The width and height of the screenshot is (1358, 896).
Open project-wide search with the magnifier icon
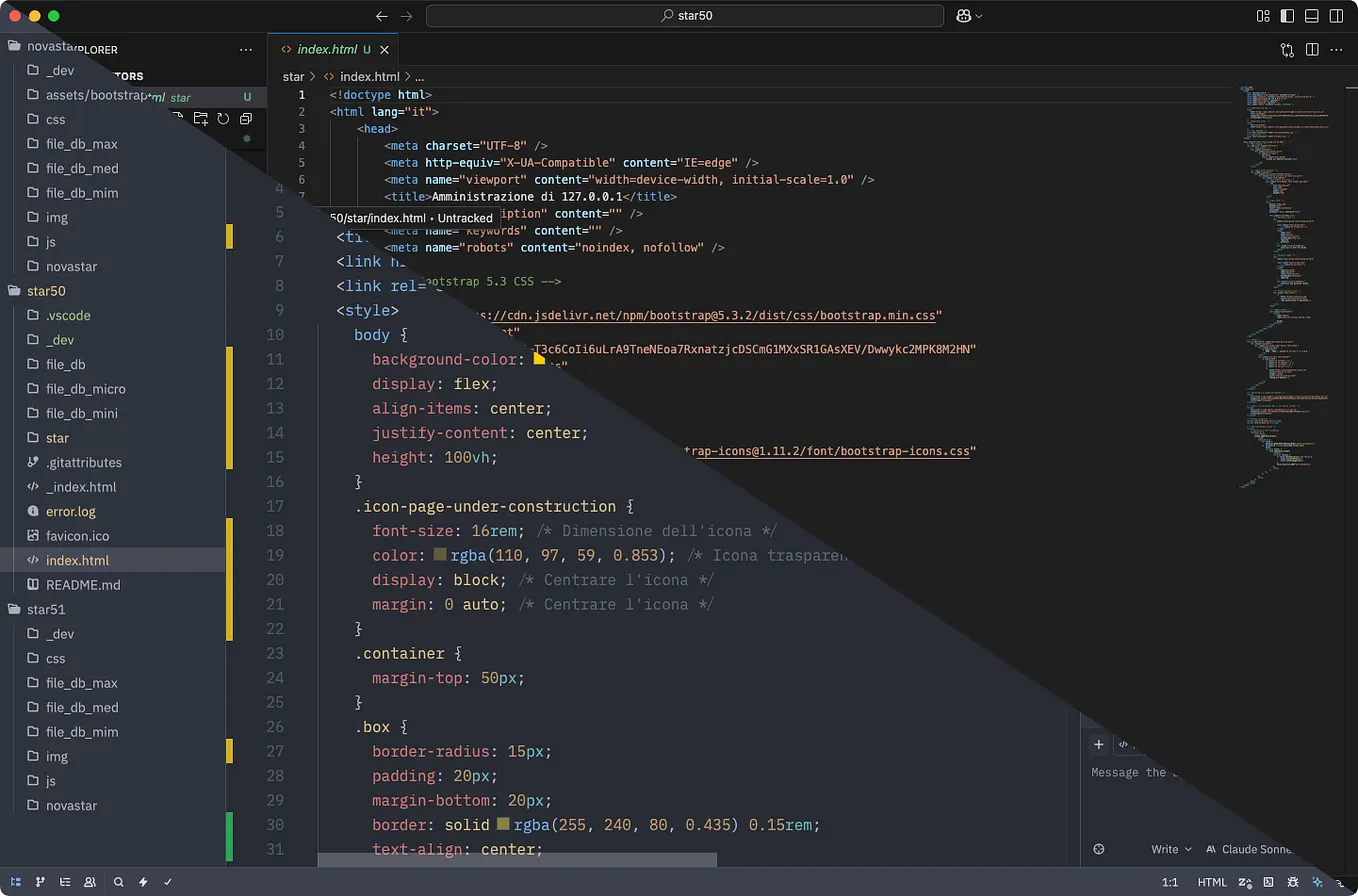point(118,882)
